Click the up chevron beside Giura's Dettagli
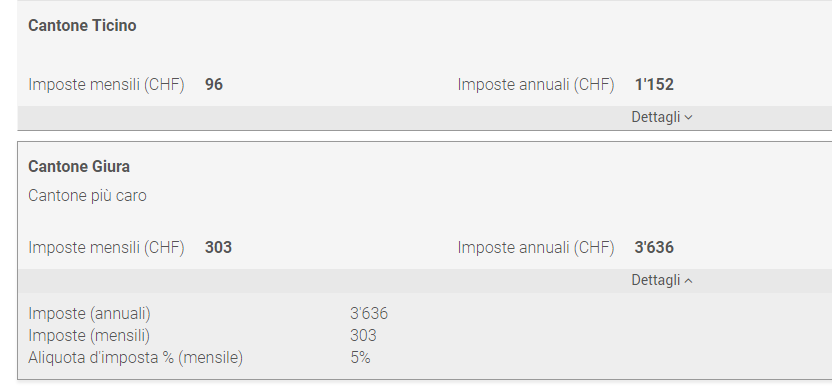Viewport: 832px width, 387px height. coord(688,281)
